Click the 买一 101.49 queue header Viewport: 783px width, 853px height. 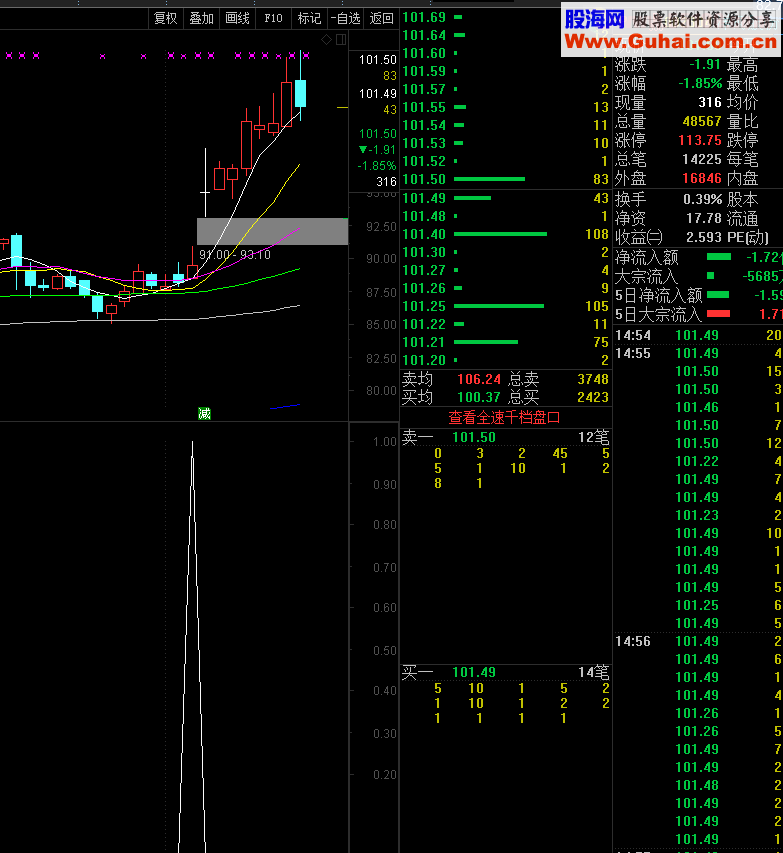[505, 672]
